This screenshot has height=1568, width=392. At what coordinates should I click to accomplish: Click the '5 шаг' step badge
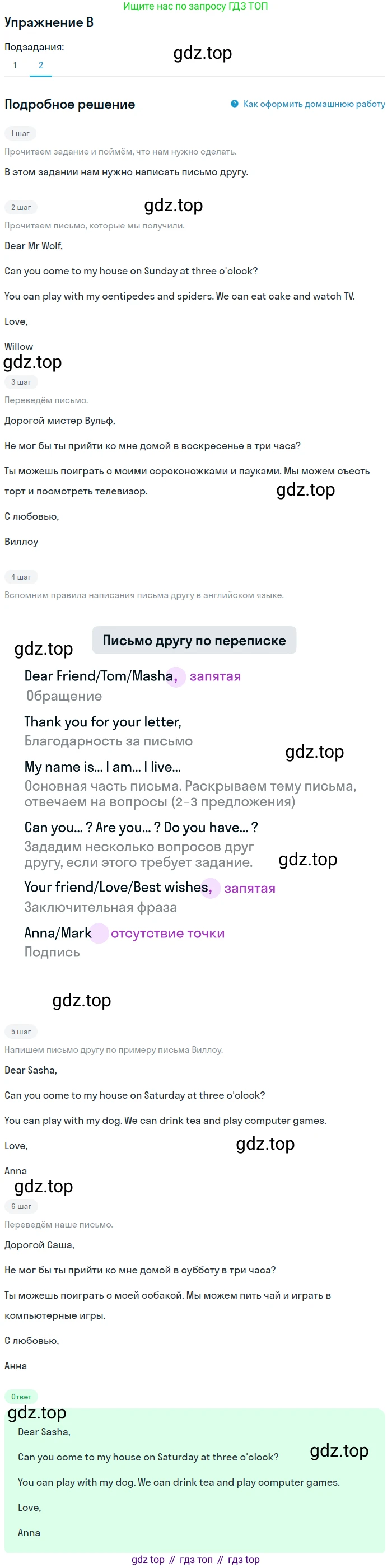(21, 1032)
